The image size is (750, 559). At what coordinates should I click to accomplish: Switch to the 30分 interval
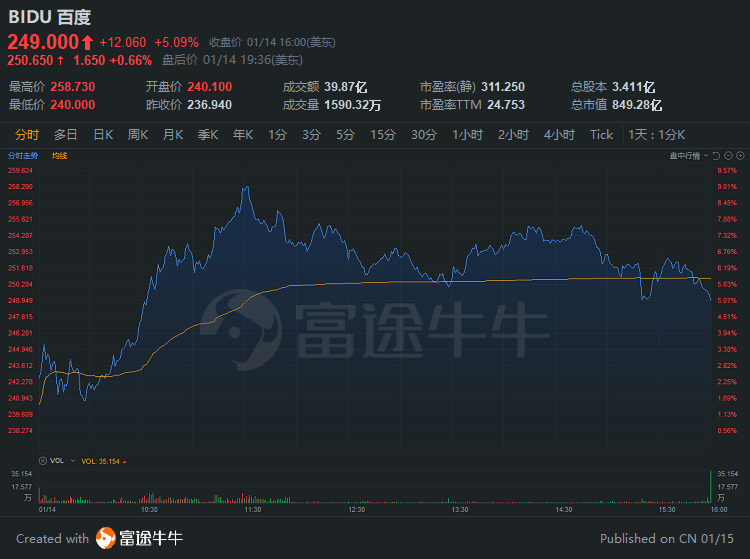(424, 135)
